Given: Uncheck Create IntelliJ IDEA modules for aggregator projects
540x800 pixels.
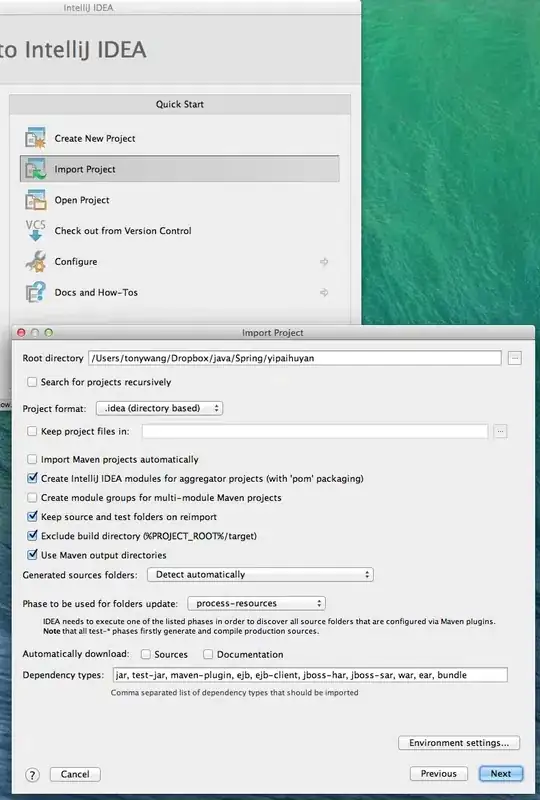Looking at the screenshot, I should 32,479.
